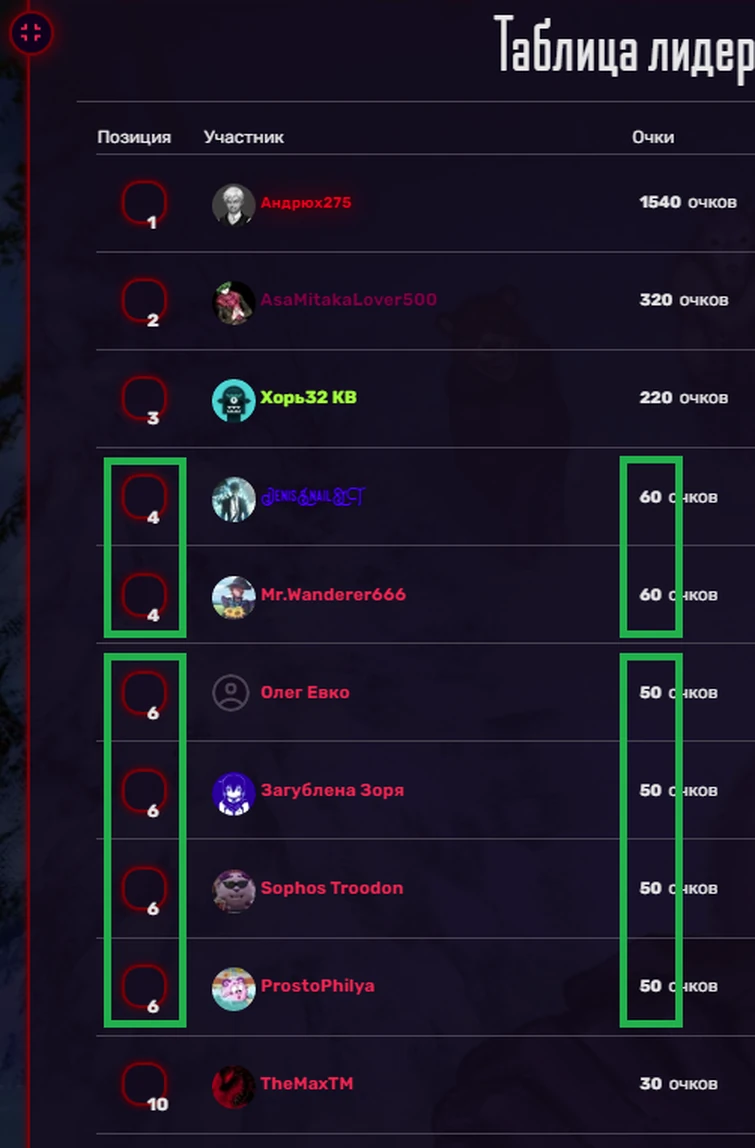Open Андрюх275 avatar picture
Image resolution: width=755 pixels, height=1148 pixels.
[234, 204]
